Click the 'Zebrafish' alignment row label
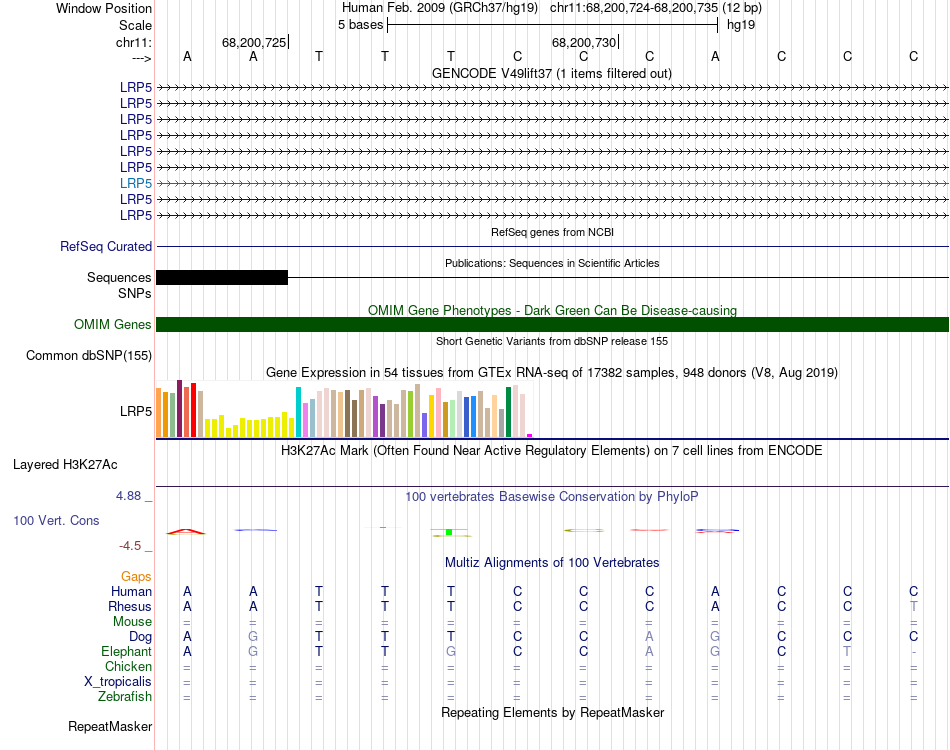 (125, 697)
